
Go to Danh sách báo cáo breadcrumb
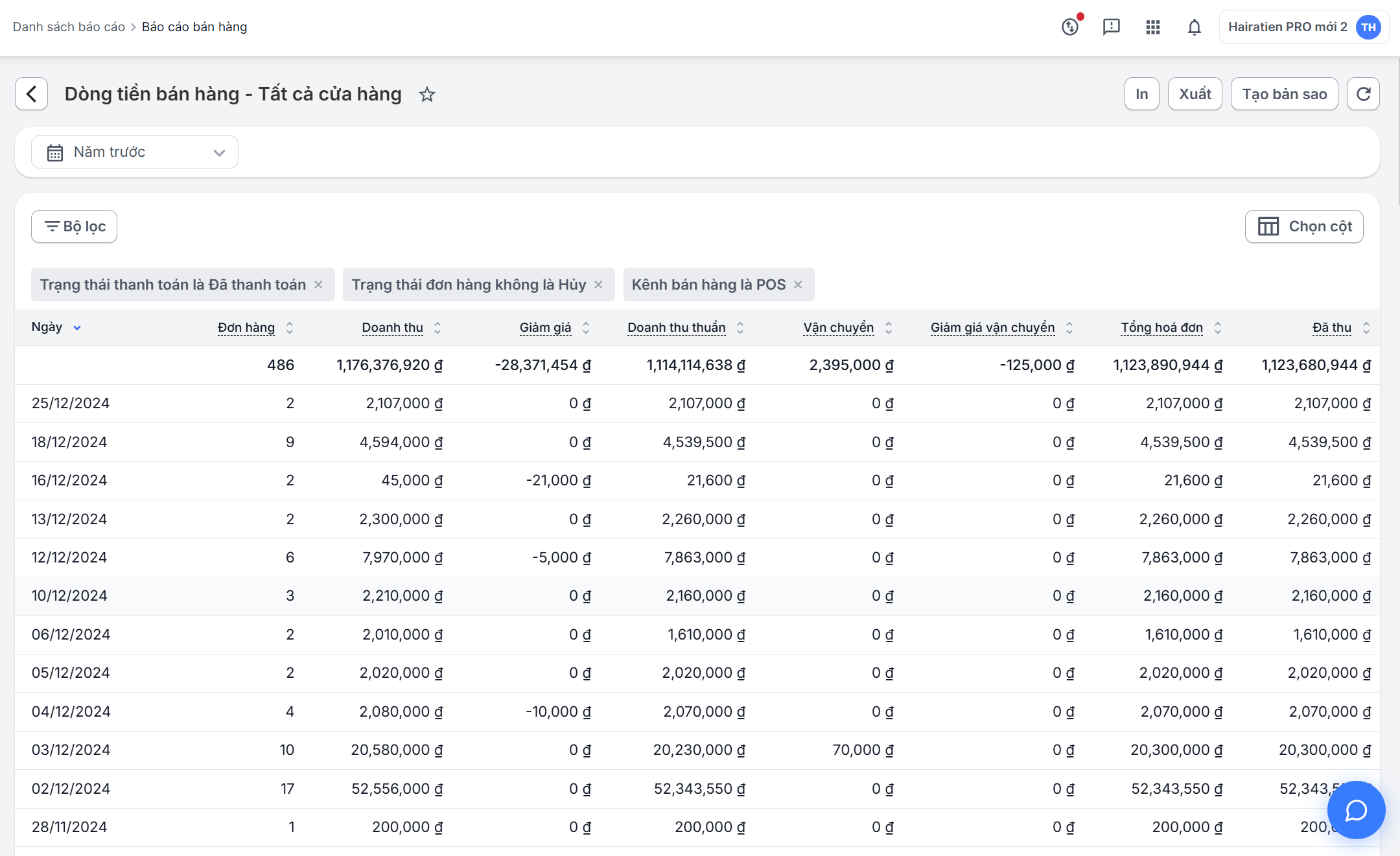(69, 27)
